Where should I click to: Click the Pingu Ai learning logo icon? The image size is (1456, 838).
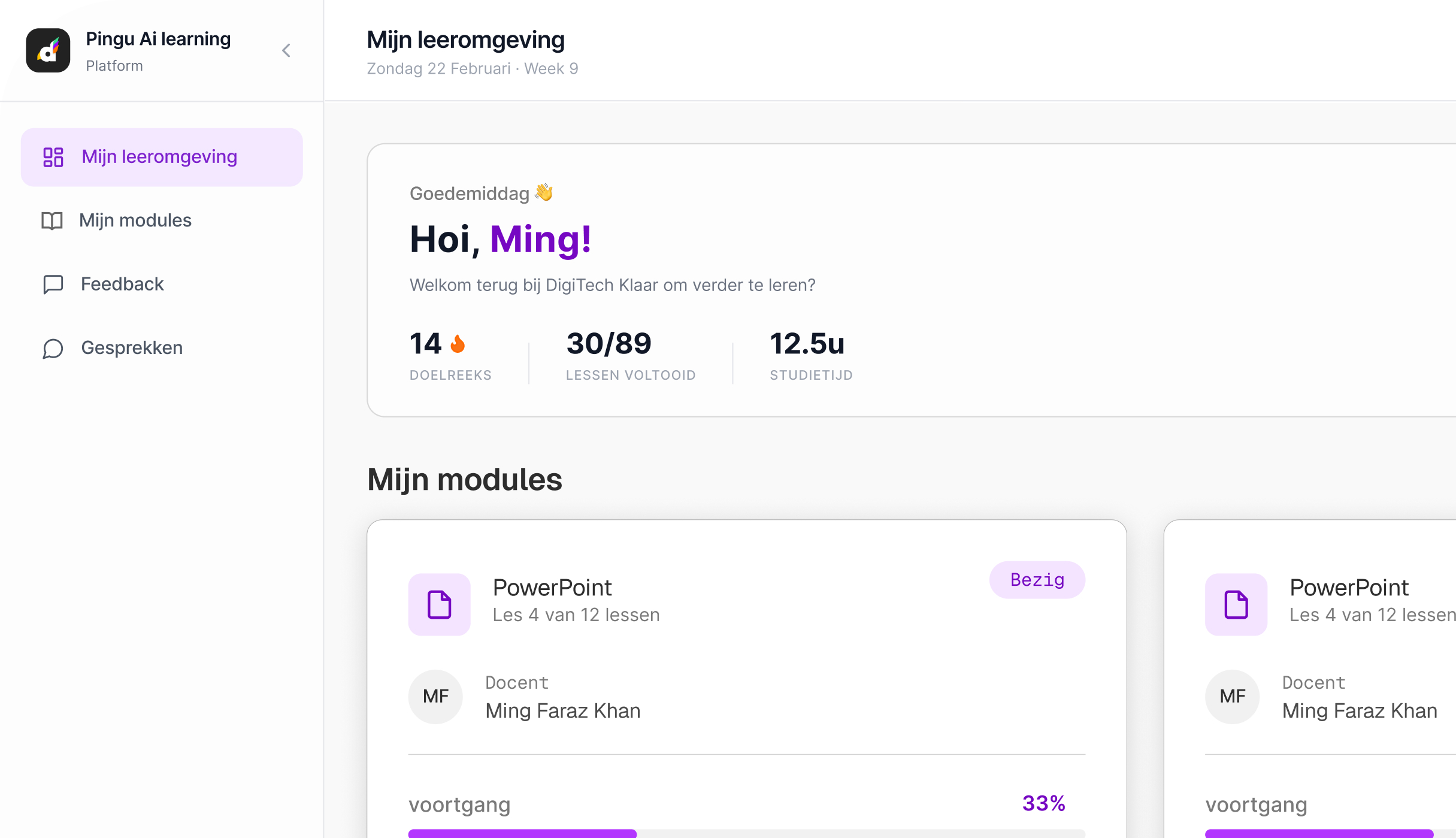click(48, 50)
